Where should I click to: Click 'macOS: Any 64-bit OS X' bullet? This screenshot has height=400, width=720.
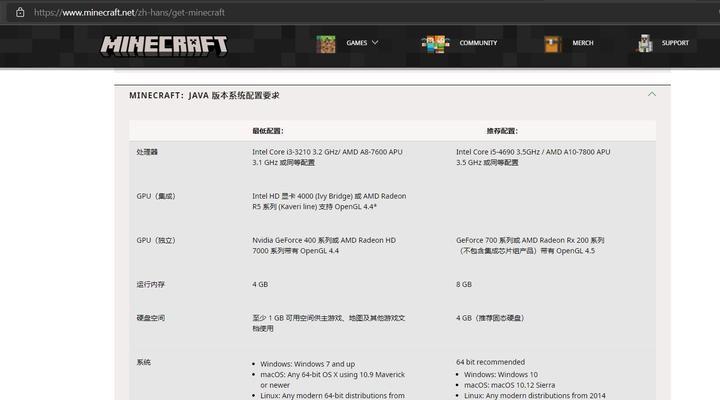(332, 380)
